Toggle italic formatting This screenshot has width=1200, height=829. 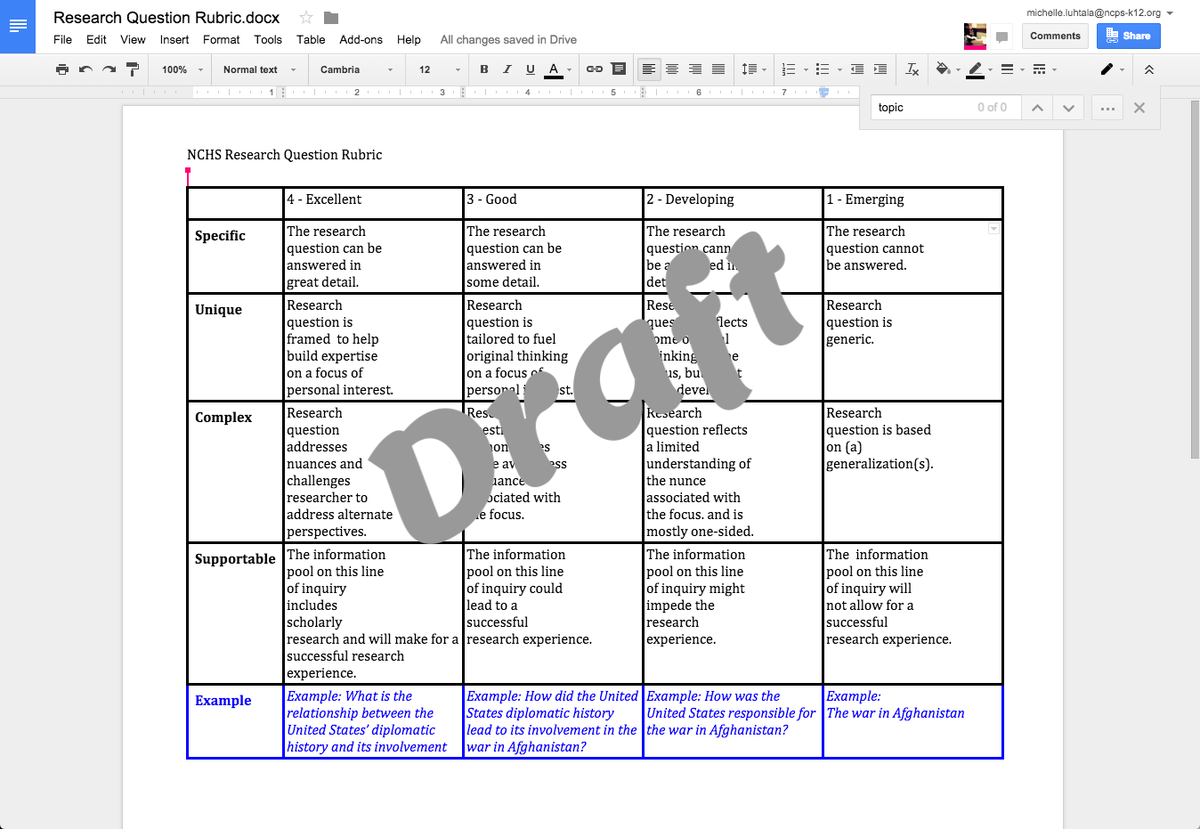[506, 69]
